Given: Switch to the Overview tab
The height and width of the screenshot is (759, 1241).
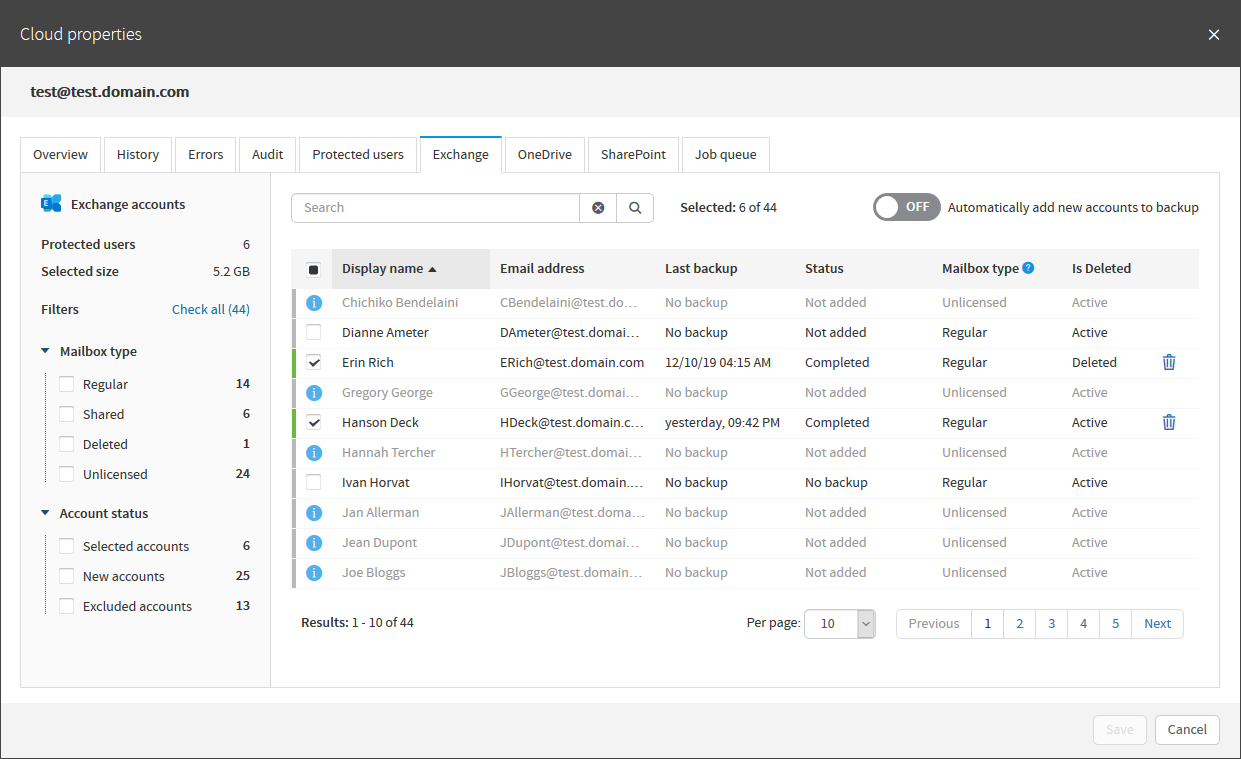Looking at the screenshot, I should (x=61, y=155).
